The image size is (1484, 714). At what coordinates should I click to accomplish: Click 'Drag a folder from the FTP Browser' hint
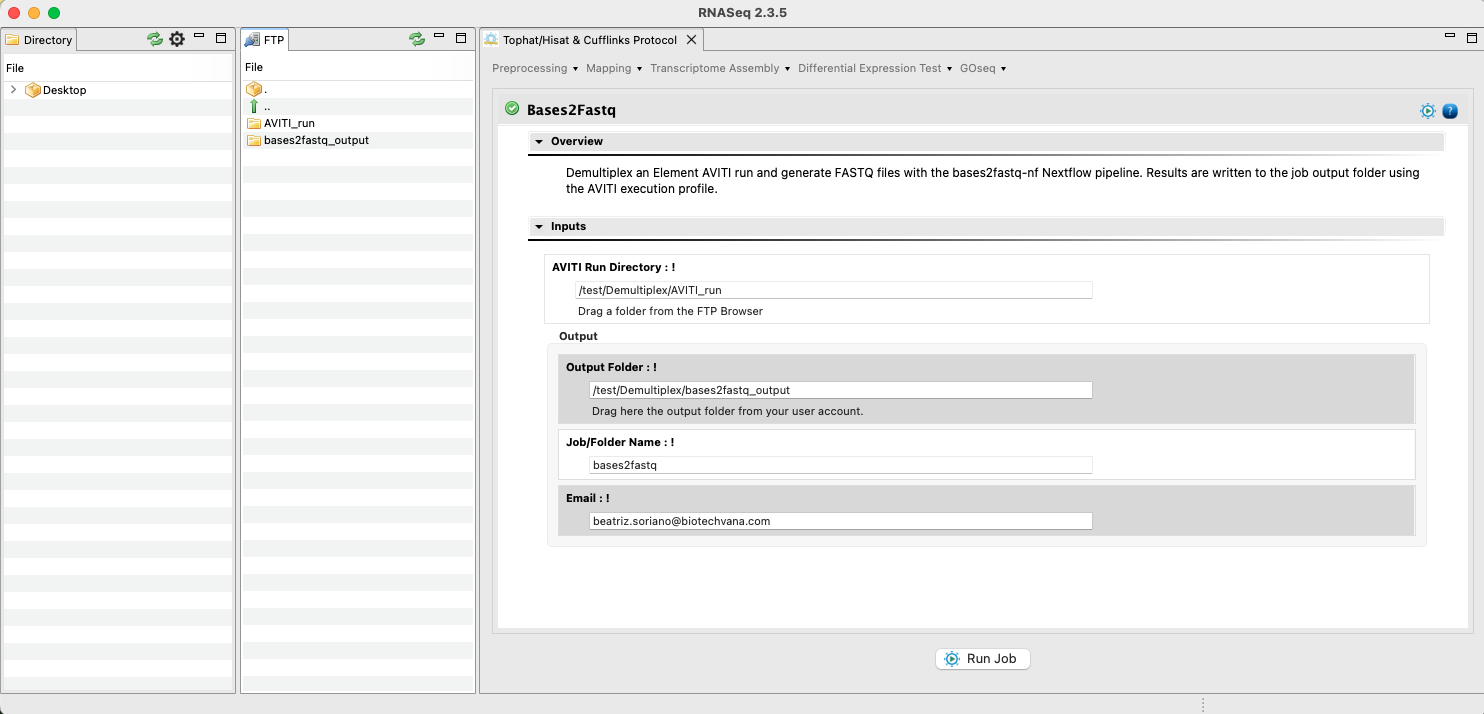(x=670, y=311)
